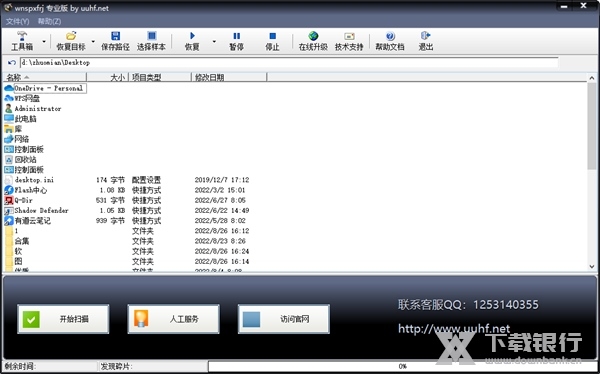The image size is (600, 374).
Task: Click the path field d:\zhuomian\Desktop
Action: [x=289, y=62]
